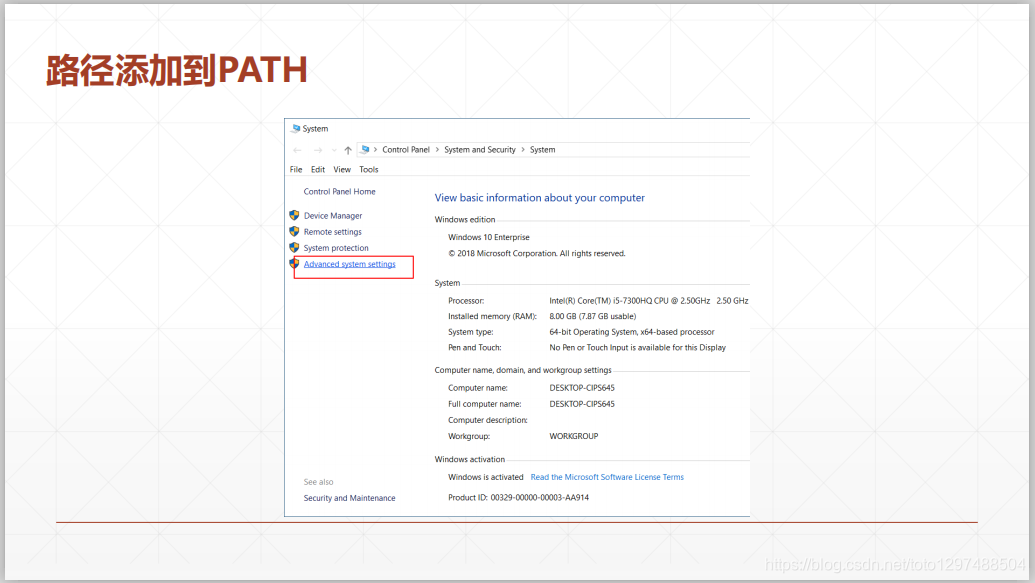Open the Edit menu
The width and height of the screenshot is (1035, 583).
click(317, 170)
